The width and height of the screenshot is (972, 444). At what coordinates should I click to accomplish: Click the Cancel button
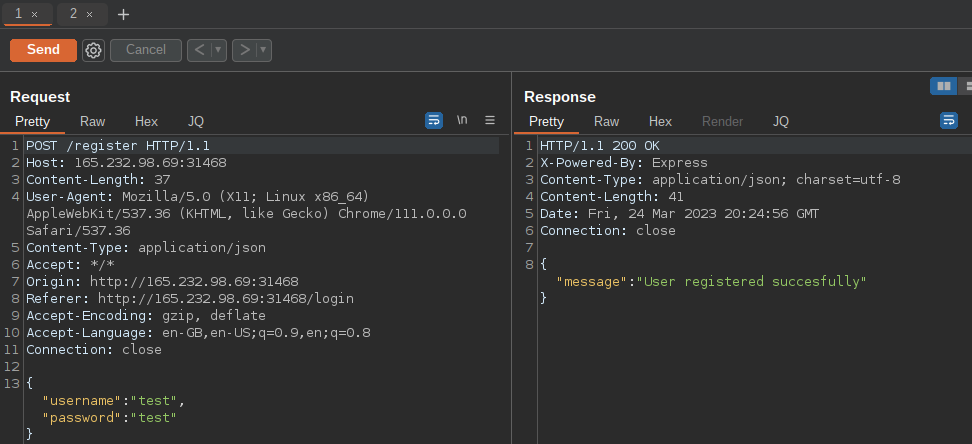point(146,50)
